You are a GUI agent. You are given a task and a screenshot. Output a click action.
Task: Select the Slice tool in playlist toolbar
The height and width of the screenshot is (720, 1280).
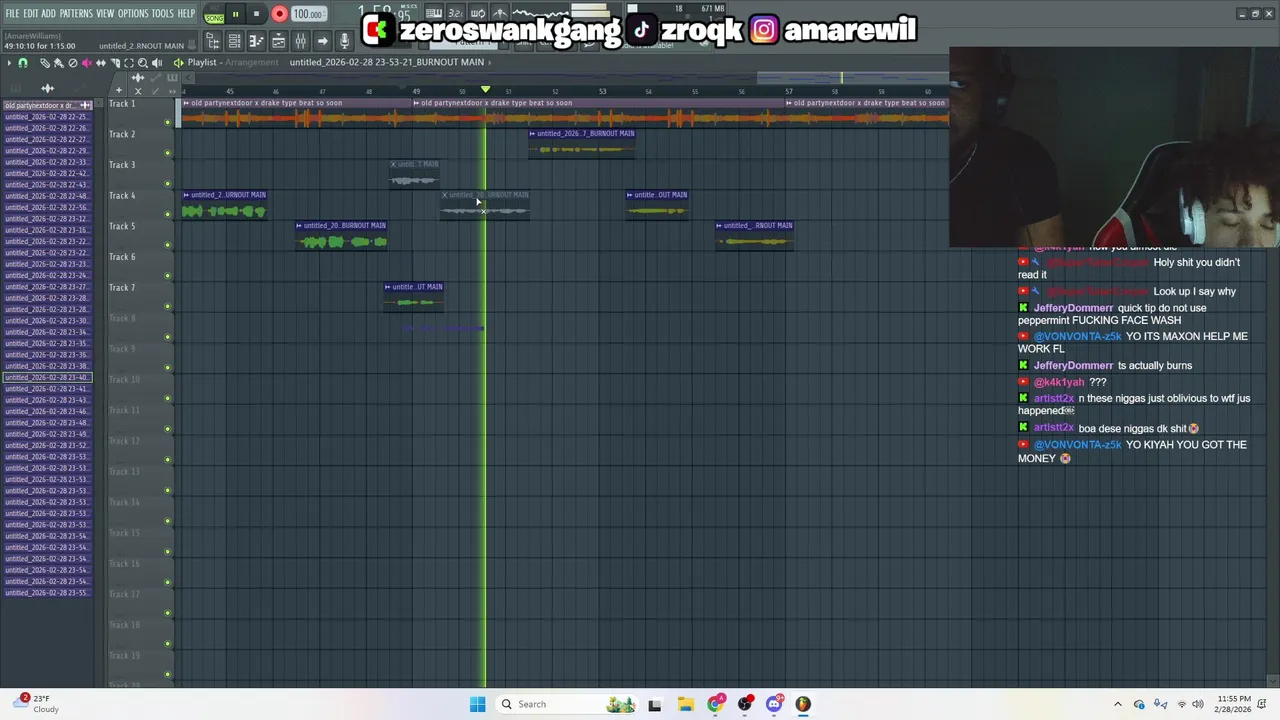114,63
